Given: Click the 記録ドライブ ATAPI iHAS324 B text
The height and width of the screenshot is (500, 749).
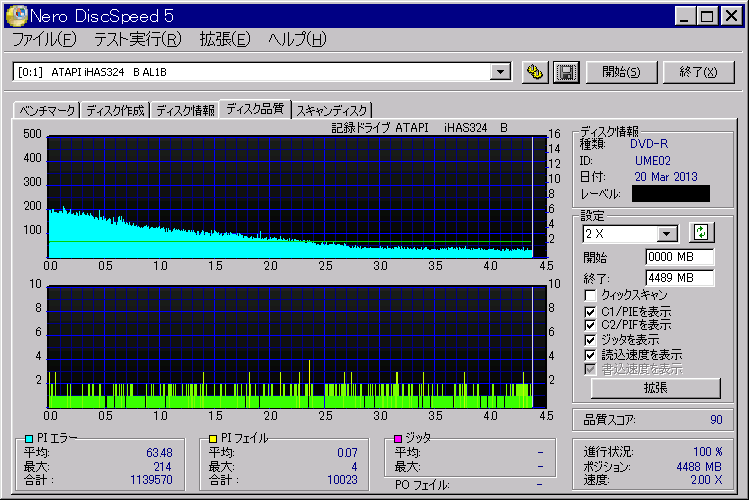Looking at the screenshot, I should point(419,128).
